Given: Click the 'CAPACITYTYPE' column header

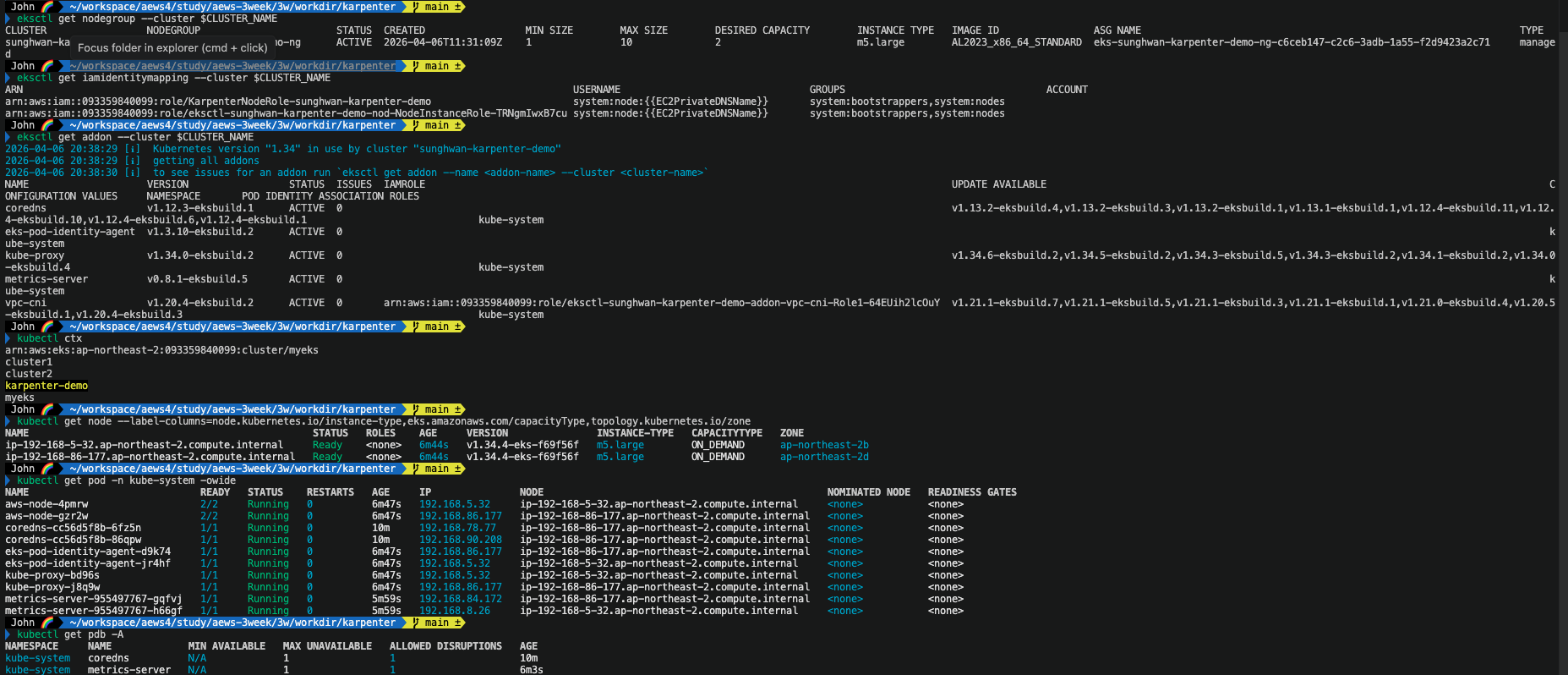Looking at the screenshot, I should tap(727, 433).
